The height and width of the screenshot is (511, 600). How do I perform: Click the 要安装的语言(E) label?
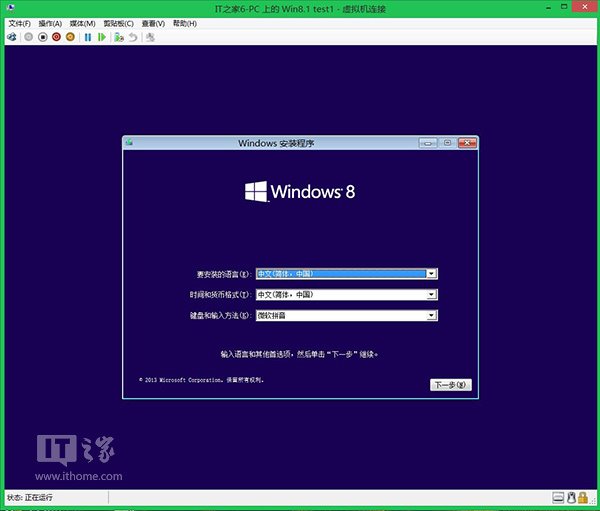tap(224, 274)
